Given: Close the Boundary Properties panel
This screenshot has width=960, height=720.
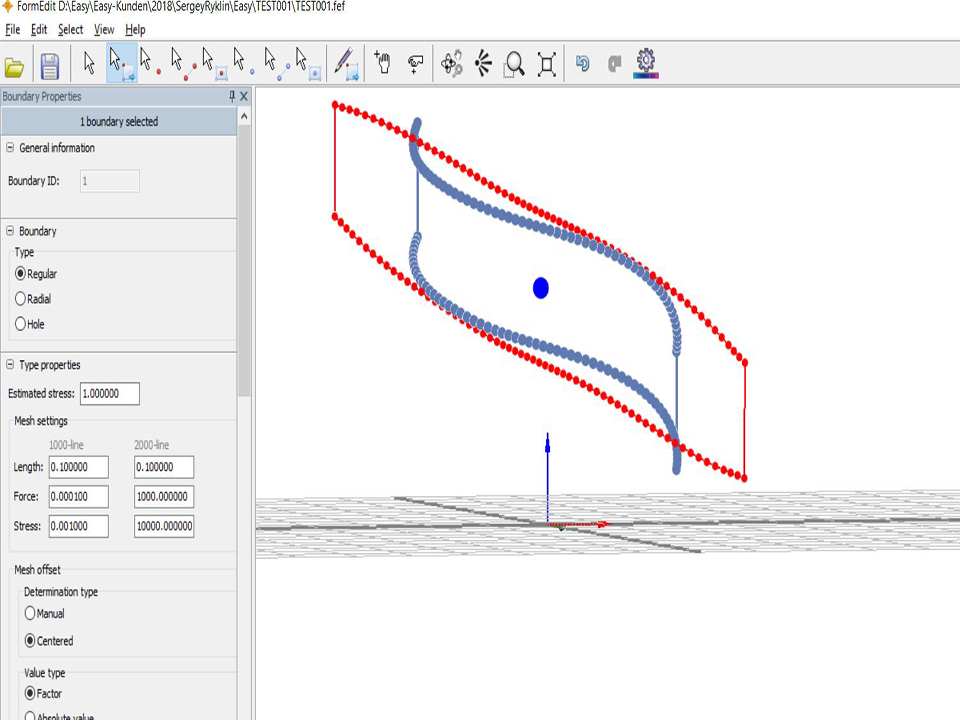Looking at the screenshot, I should [x=245, y=96].
